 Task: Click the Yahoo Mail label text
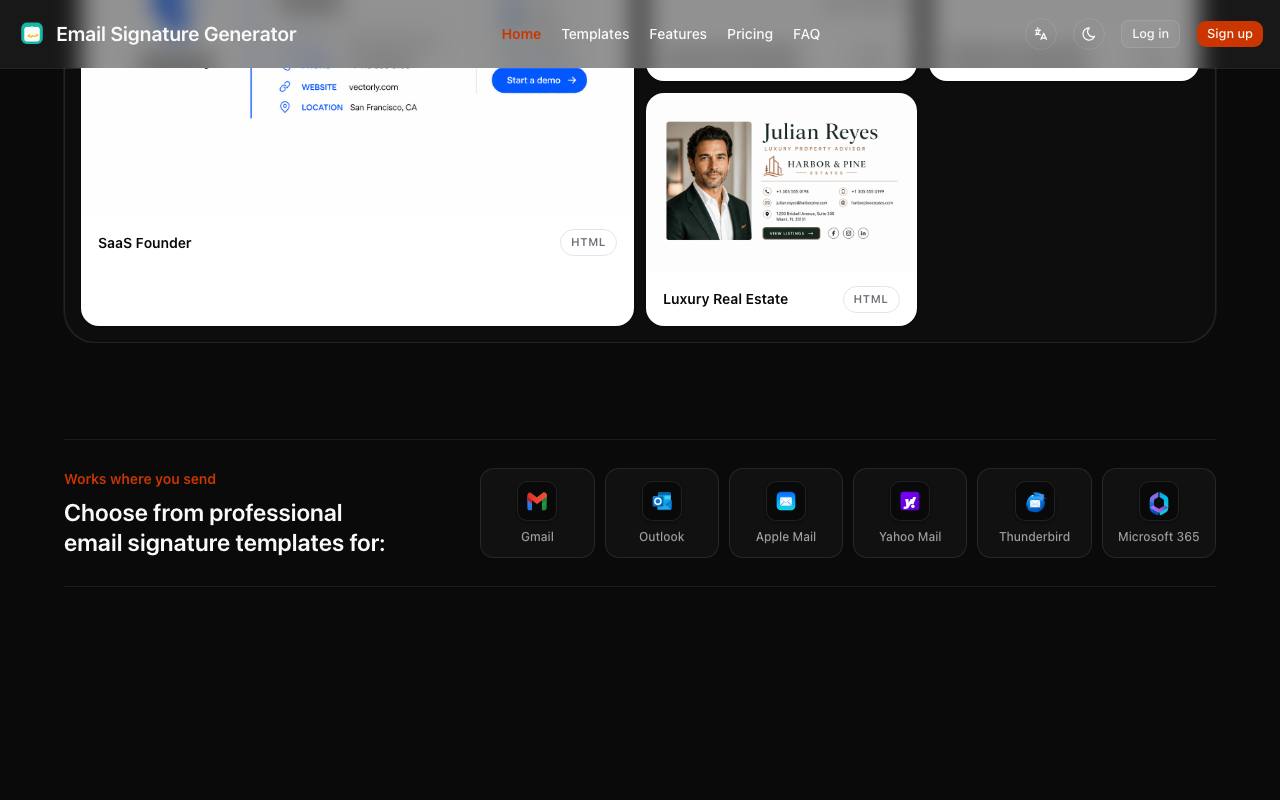pyautogui.click(x=910, y=537)
